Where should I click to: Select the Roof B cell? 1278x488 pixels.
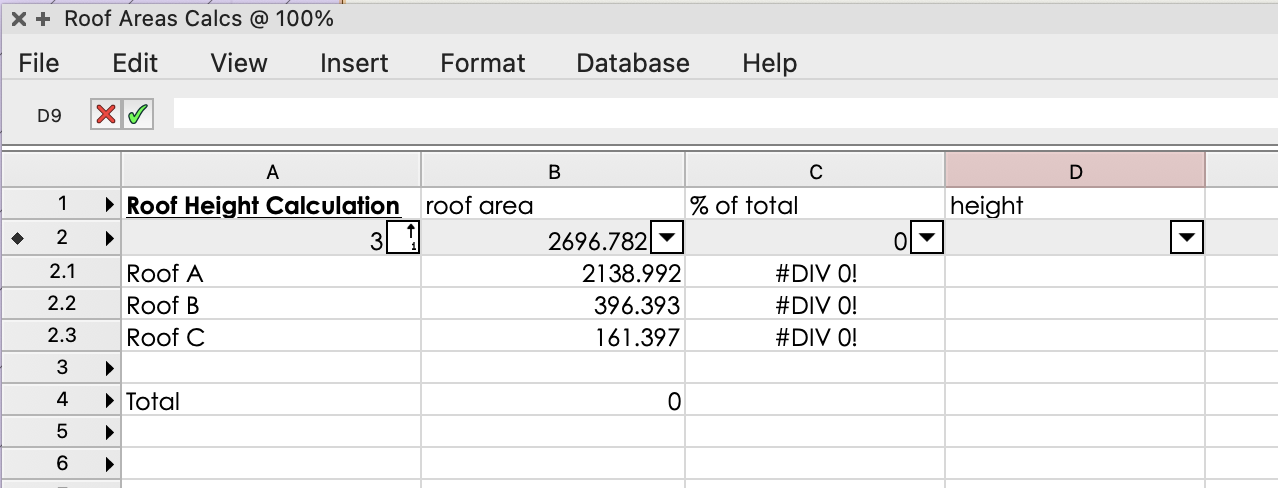pos(270,305)
